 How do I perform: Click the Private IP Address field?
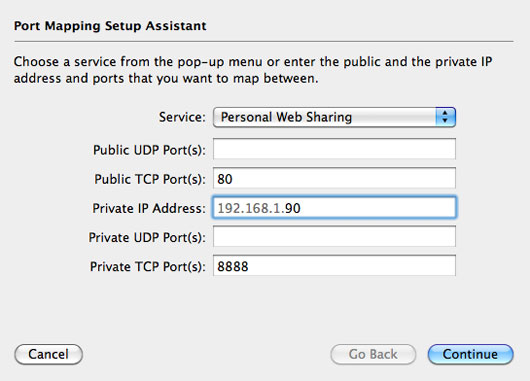pyautogui.click(x=334, y=207)
